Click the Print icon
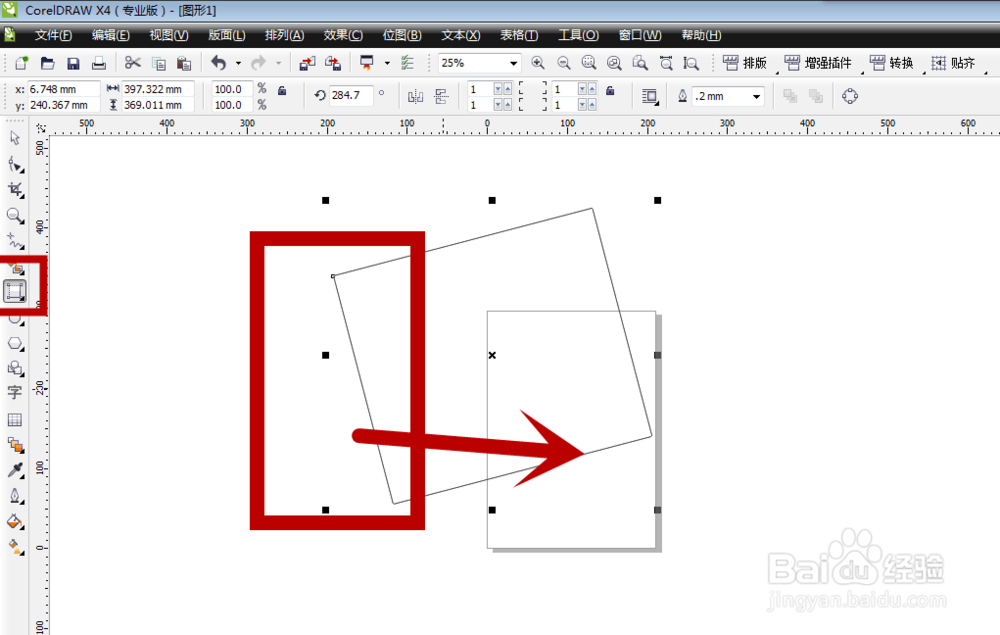 pos(98,63)
